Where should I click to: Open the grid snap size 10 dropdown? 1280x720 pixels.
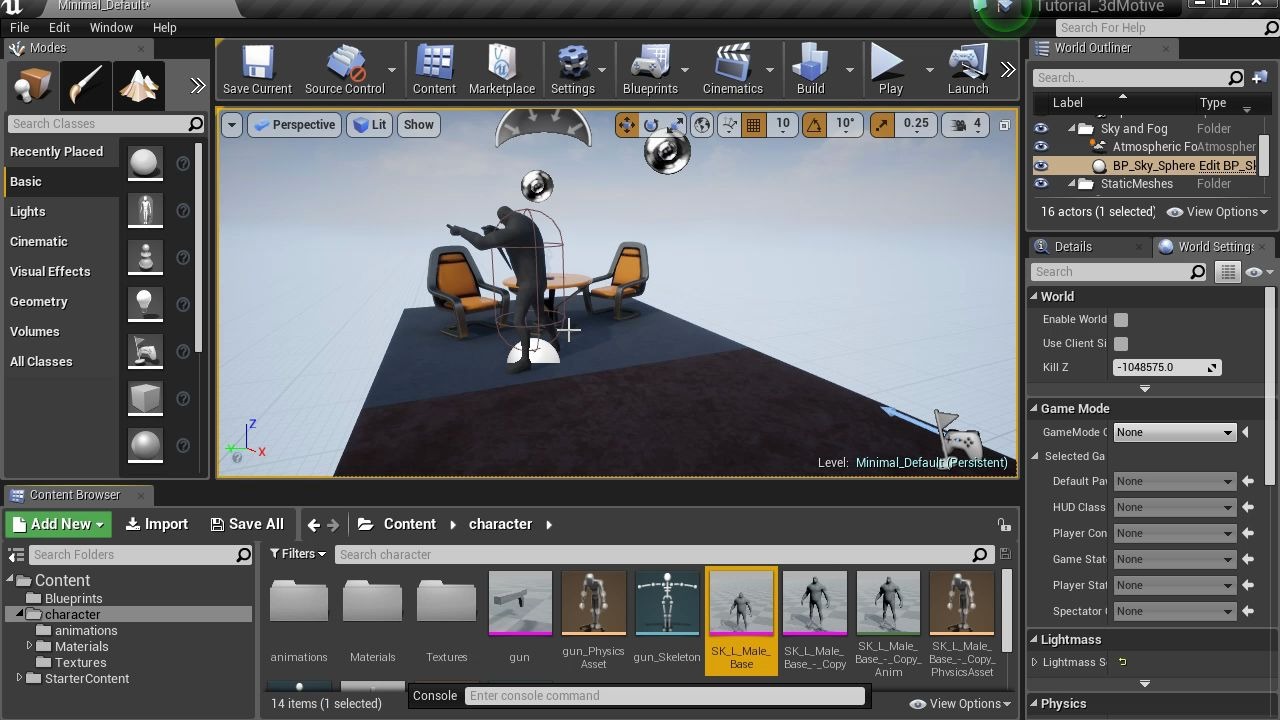tap(782, 124)
